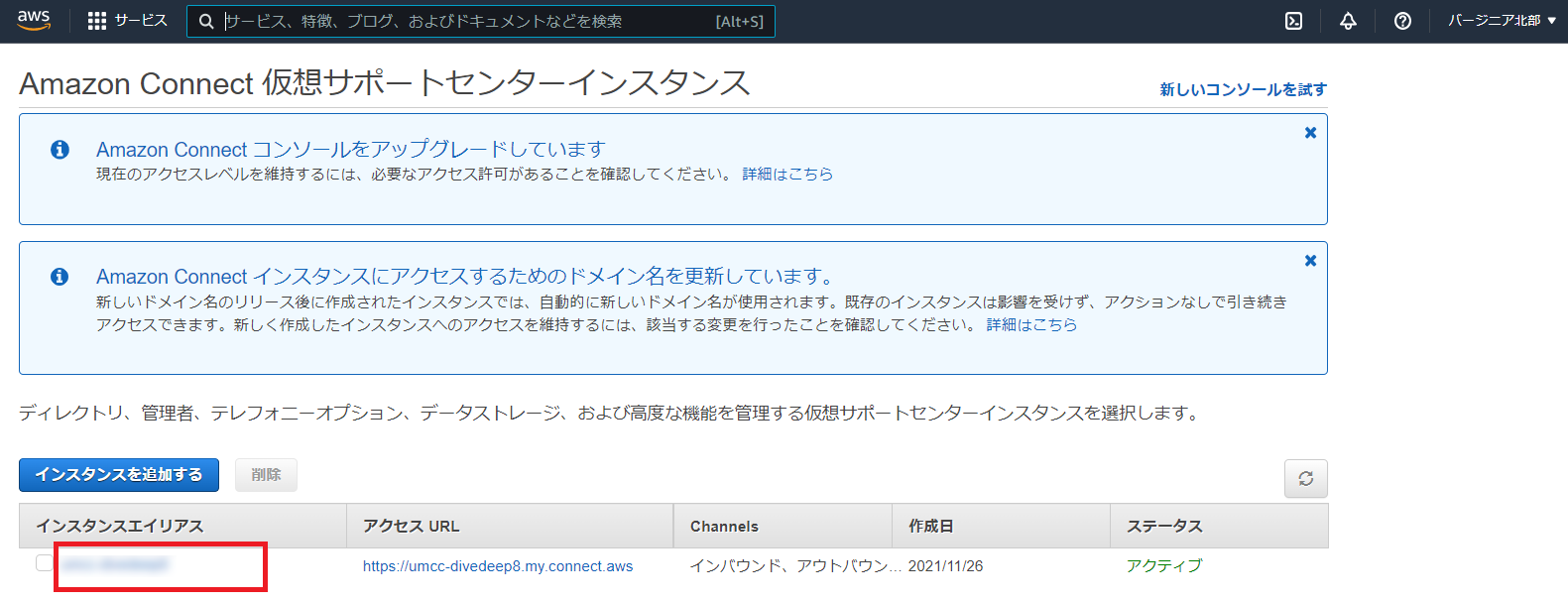This screenshot has width=1568, height=603.
Task: Click the 削除 button
Action: (x=266, y=475)
